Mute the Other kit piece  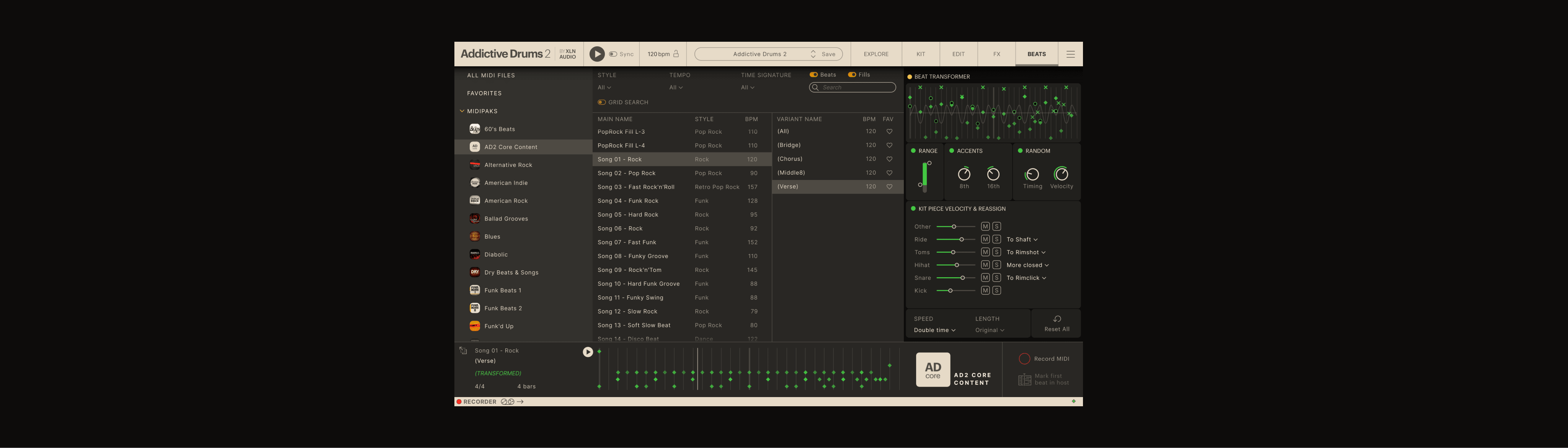985,226
